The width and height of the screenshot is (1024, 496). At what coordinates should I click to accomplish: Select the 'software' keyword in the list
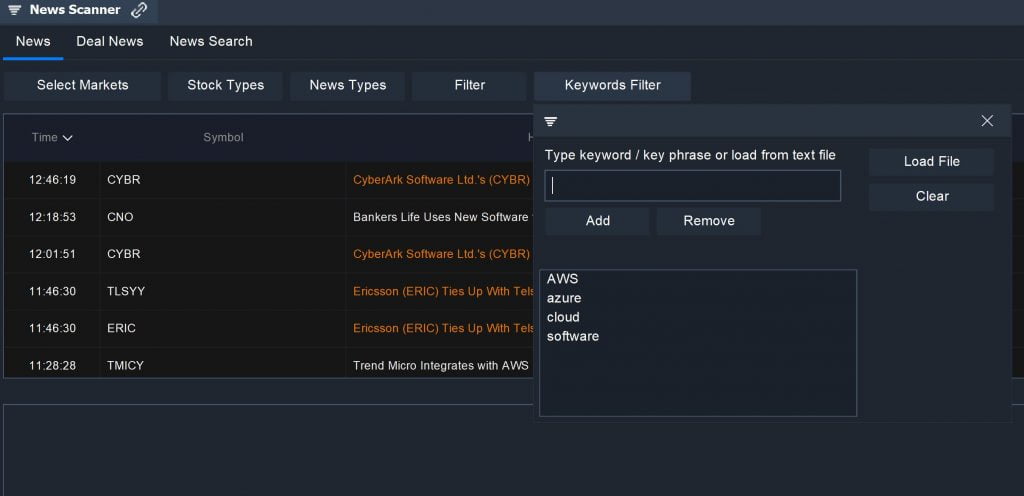[573, 337]
